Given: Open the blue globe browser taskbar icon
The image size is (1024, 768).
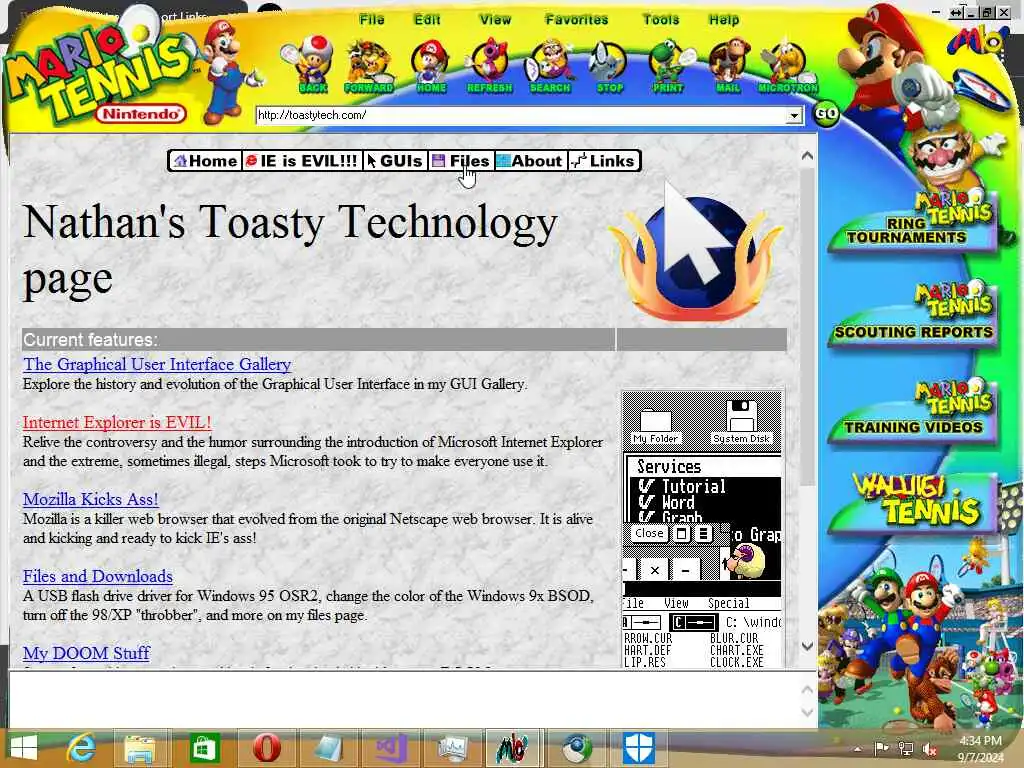Looking at the screenshot, I should click(577, 748).
